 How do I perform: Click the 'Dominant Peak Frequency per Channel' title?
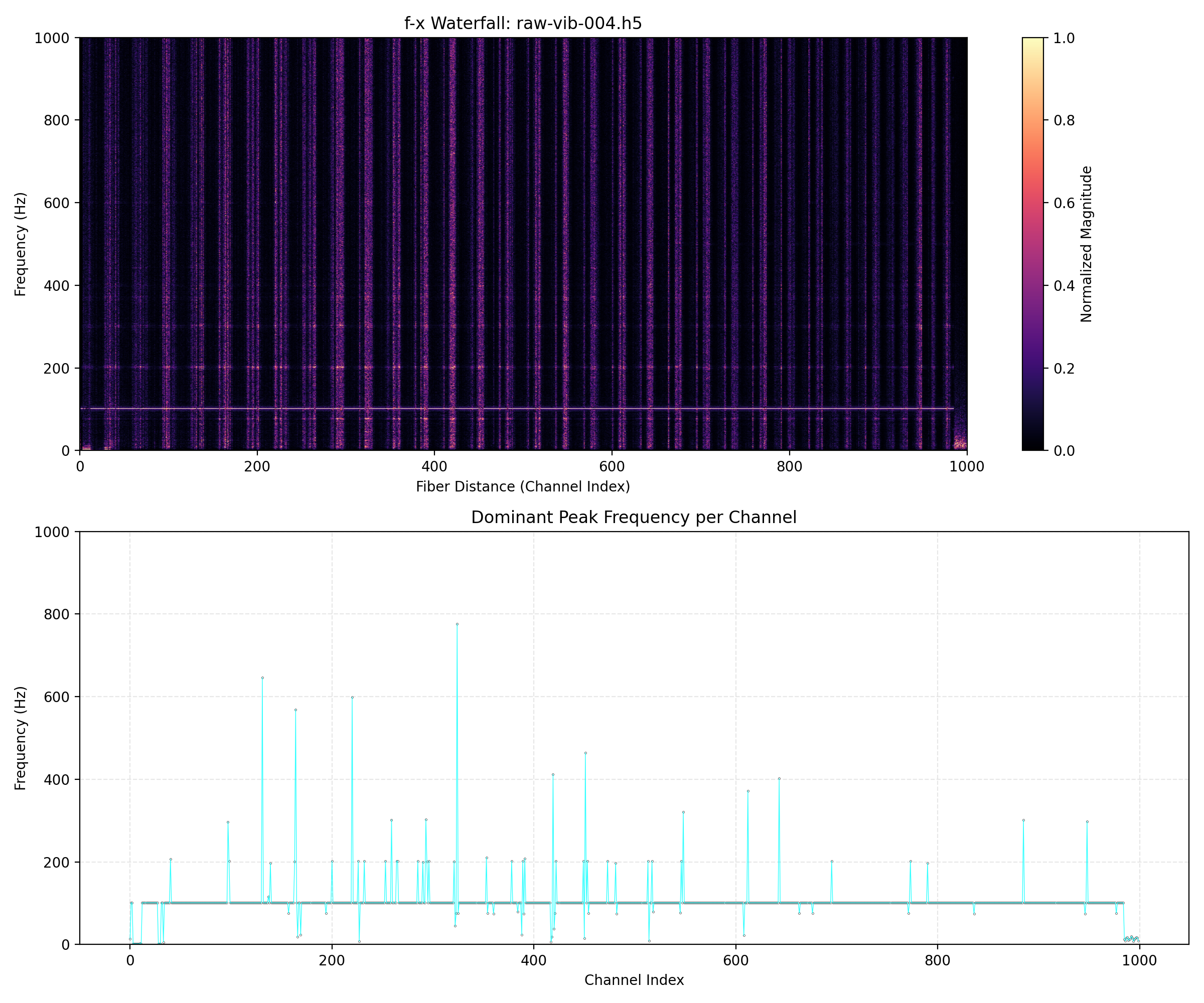pyautogui.click(x=634, y=518)
